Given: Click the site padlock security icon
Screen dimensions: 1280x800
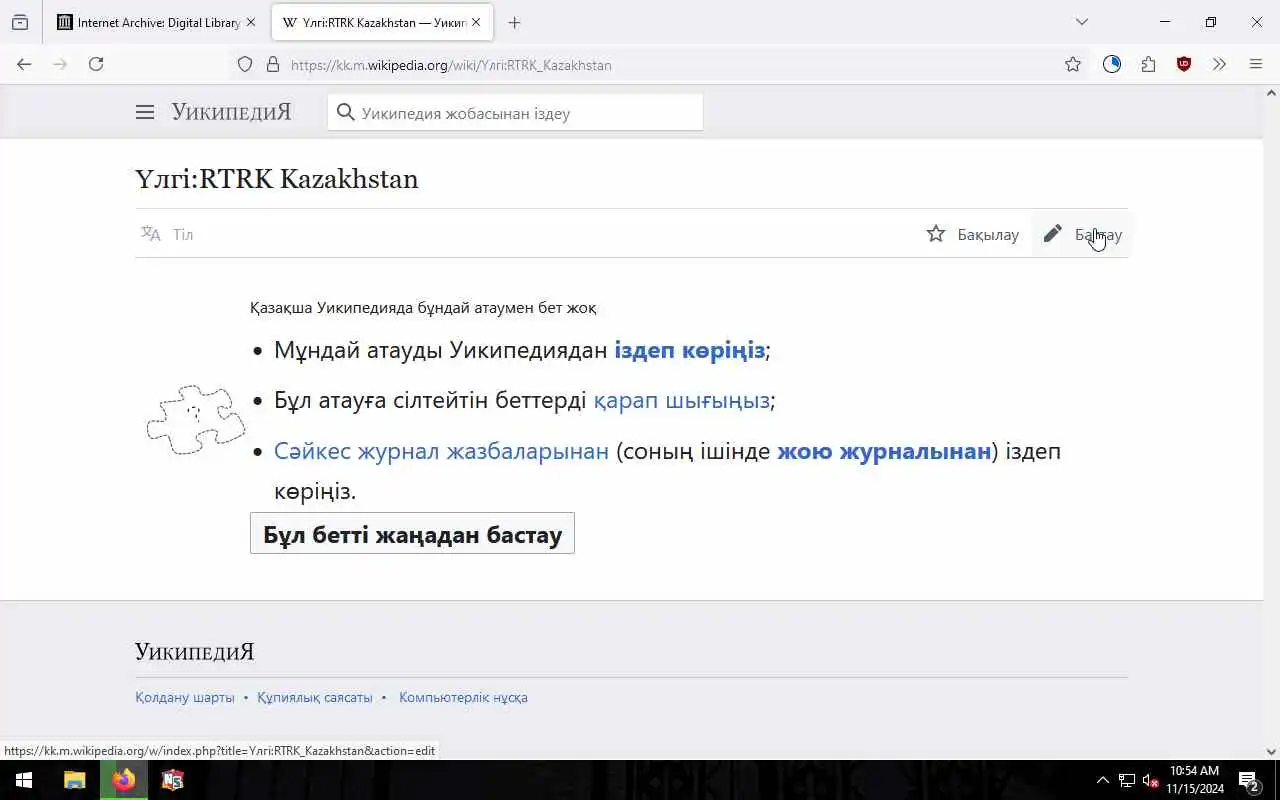Looking at the screenshot, I should 272,64.
